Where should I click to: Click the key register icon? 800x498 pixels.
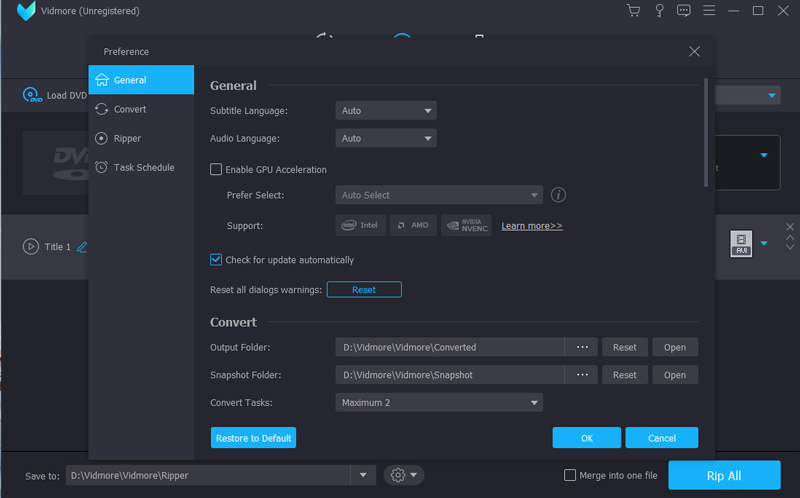click(x=659, y=11)
